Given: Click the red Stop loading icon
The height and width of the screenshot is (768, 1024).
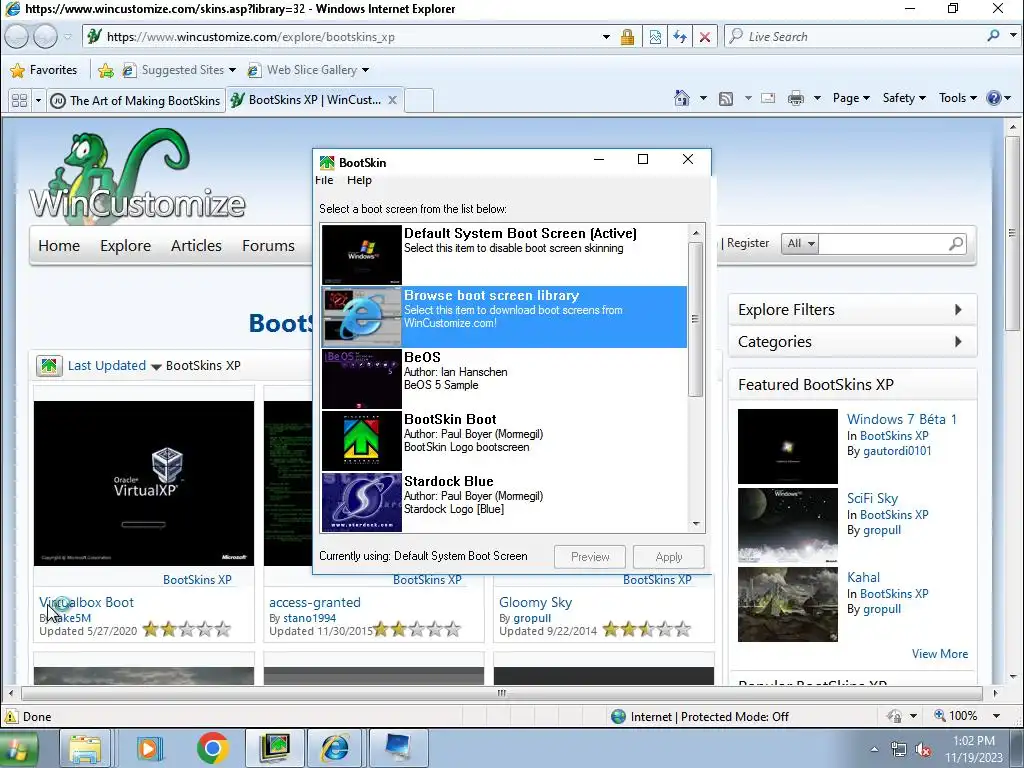Looking at the screenshot, I should pos(705,37).
